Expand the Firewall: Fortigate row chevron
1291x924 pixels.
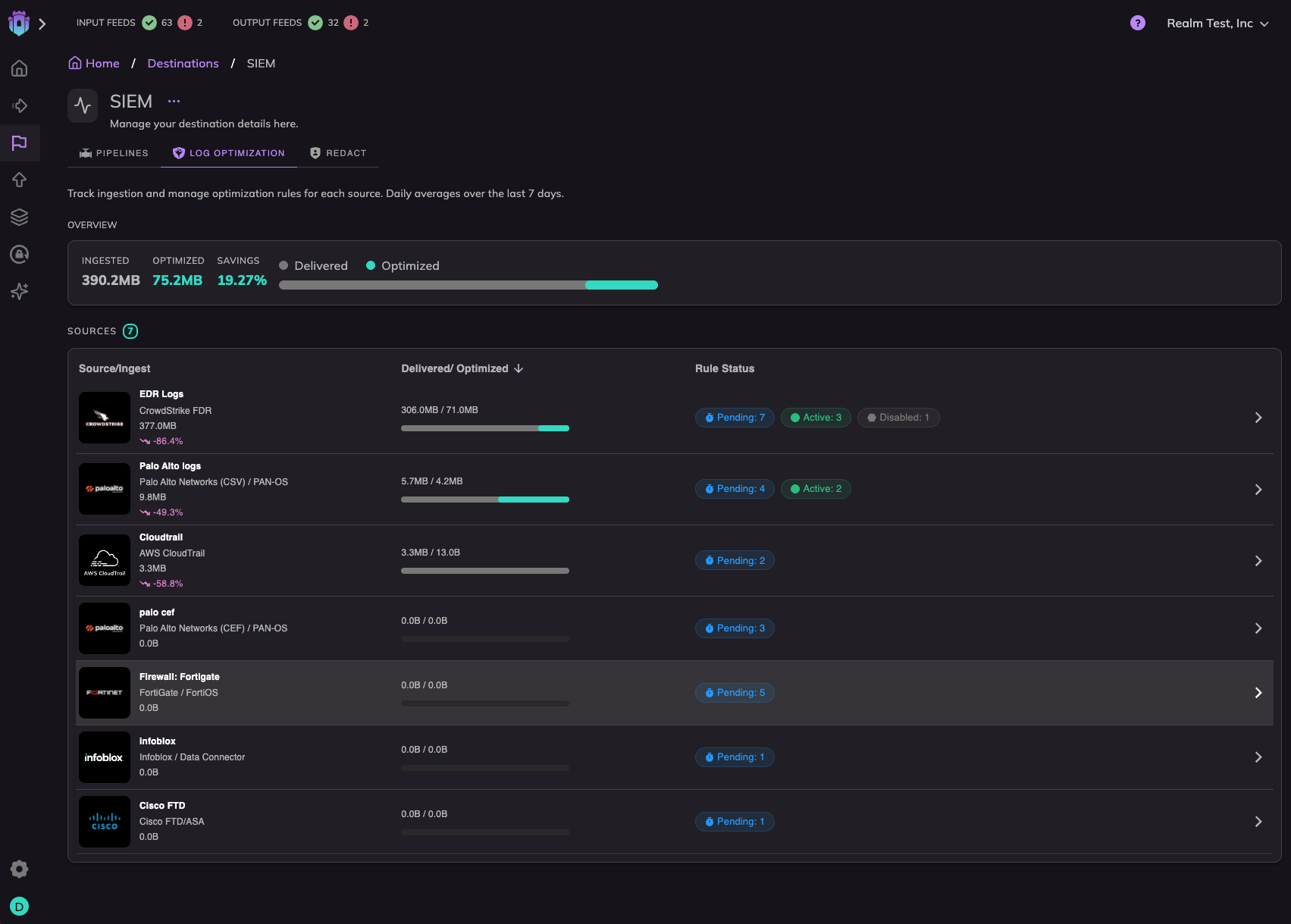1258,693
